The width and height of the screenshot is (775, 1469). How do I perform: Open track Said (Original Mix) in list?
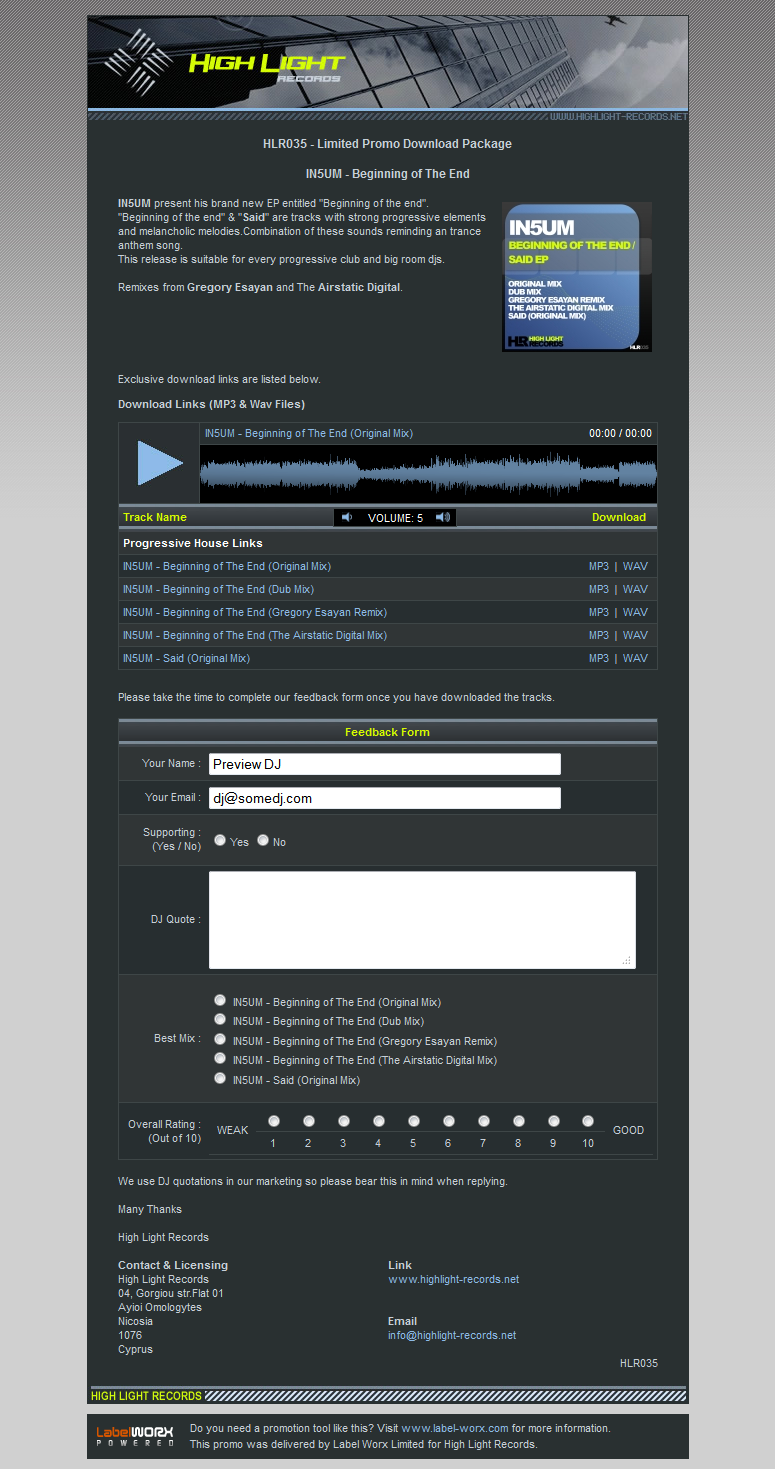[186, 658]
